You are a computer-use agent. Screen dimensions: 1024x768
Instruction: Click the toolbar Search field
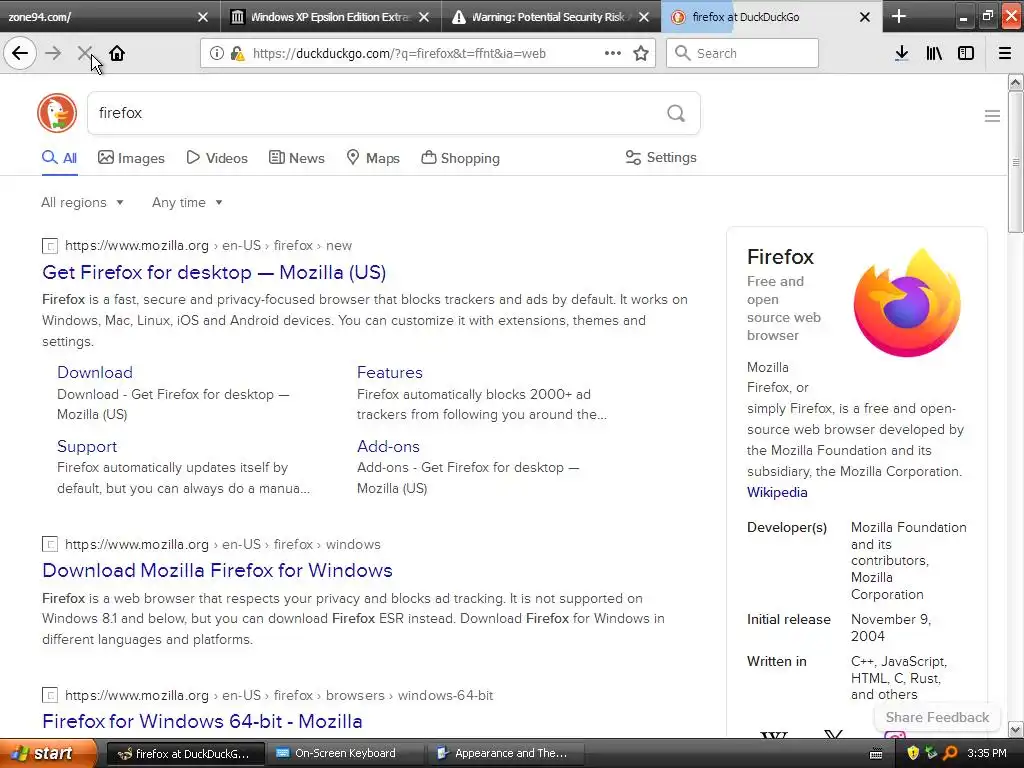coord(743,53)
